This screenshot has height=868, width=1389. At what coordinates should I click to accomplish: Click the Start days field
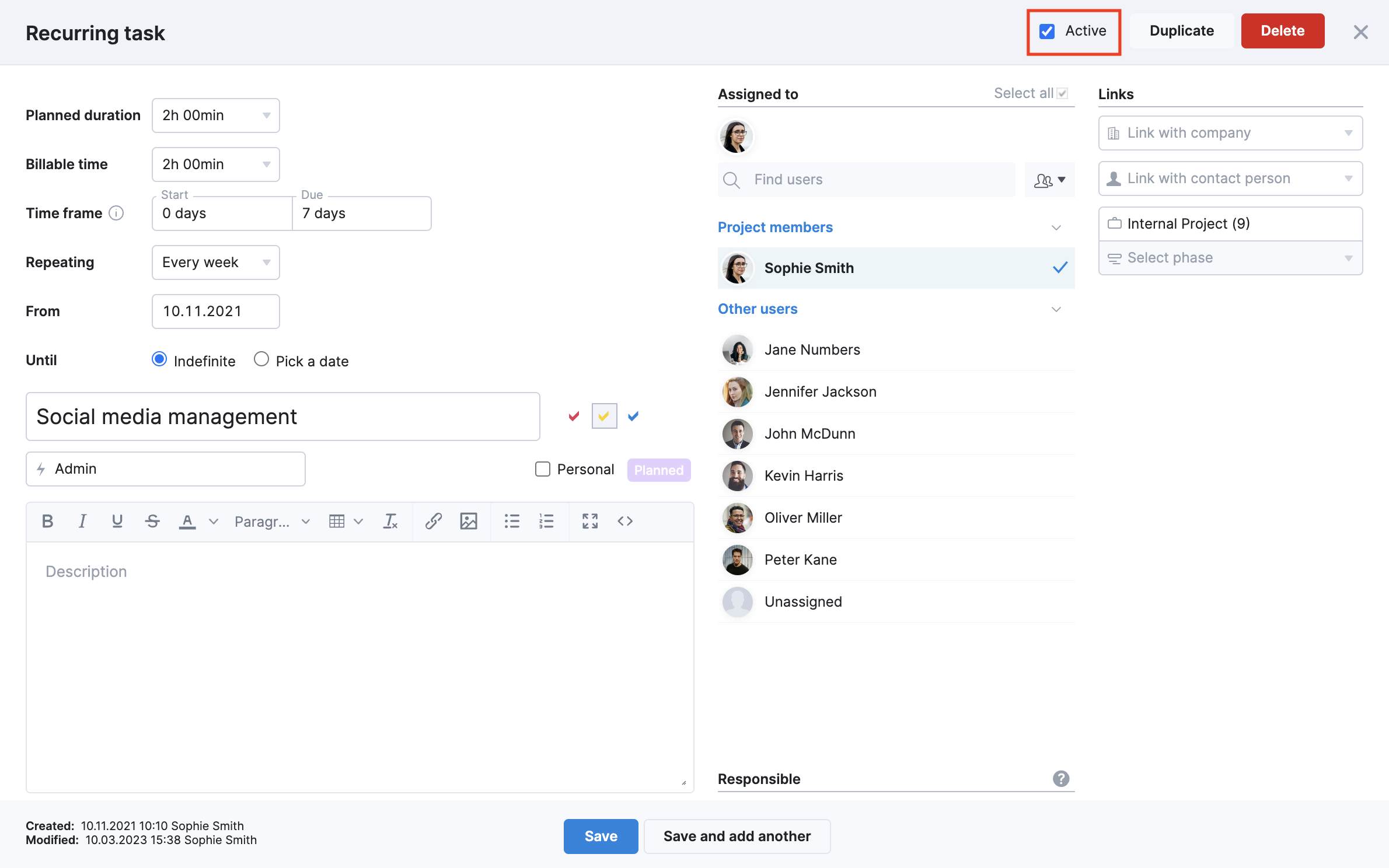(222, 213)
